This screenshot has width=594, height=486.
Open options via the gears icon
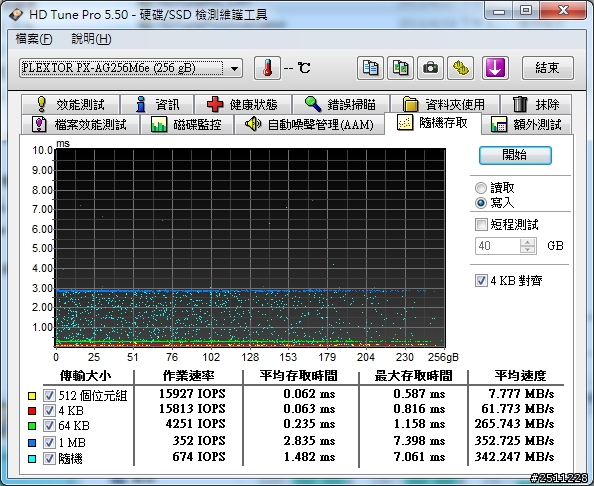[x=461, y=68]
